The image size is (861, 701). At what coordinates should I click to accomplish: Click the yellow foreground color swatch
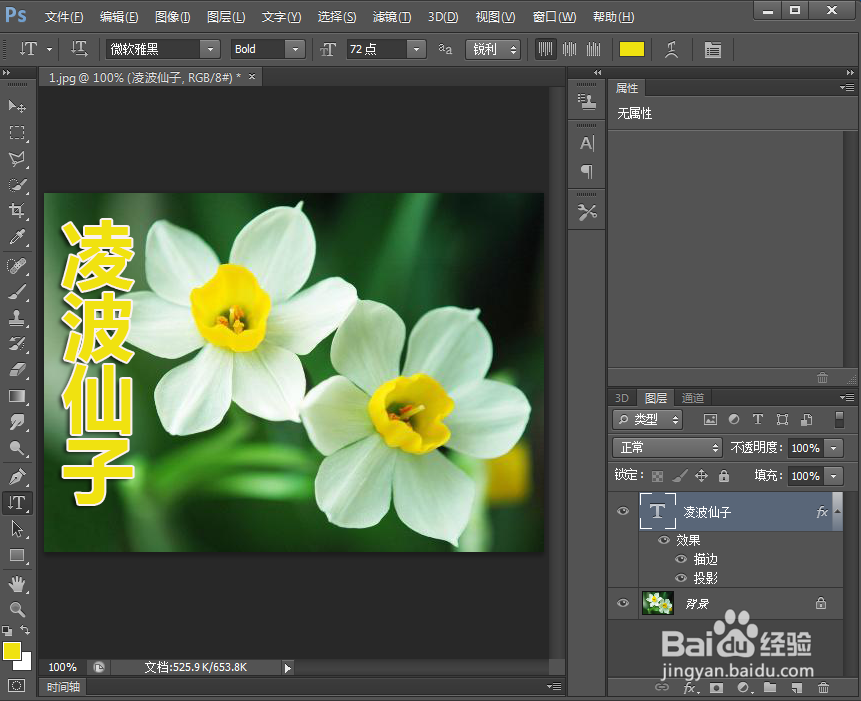(x=12, y=651)
